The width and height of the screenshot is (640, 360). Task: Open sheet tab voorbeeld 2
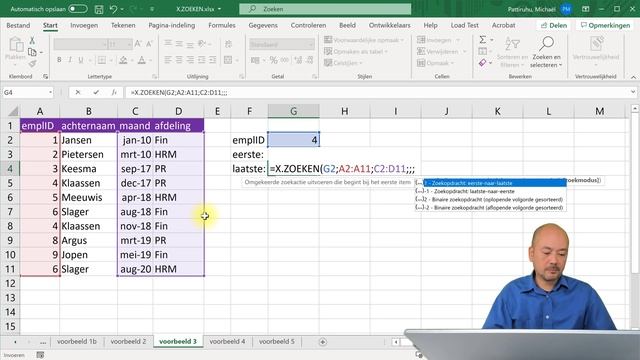click(128, 342)
